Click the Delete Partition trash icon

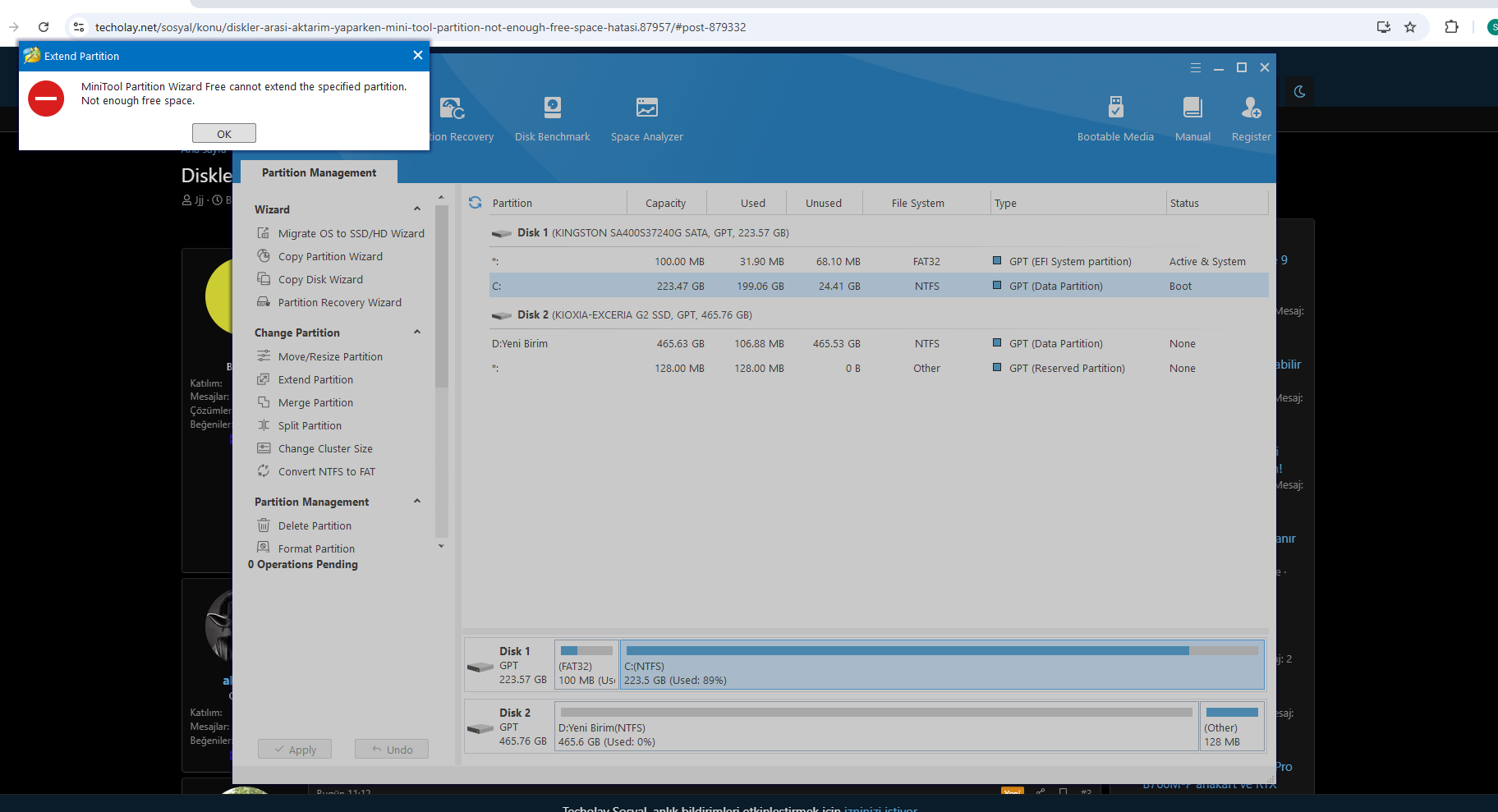pos(264,525)
